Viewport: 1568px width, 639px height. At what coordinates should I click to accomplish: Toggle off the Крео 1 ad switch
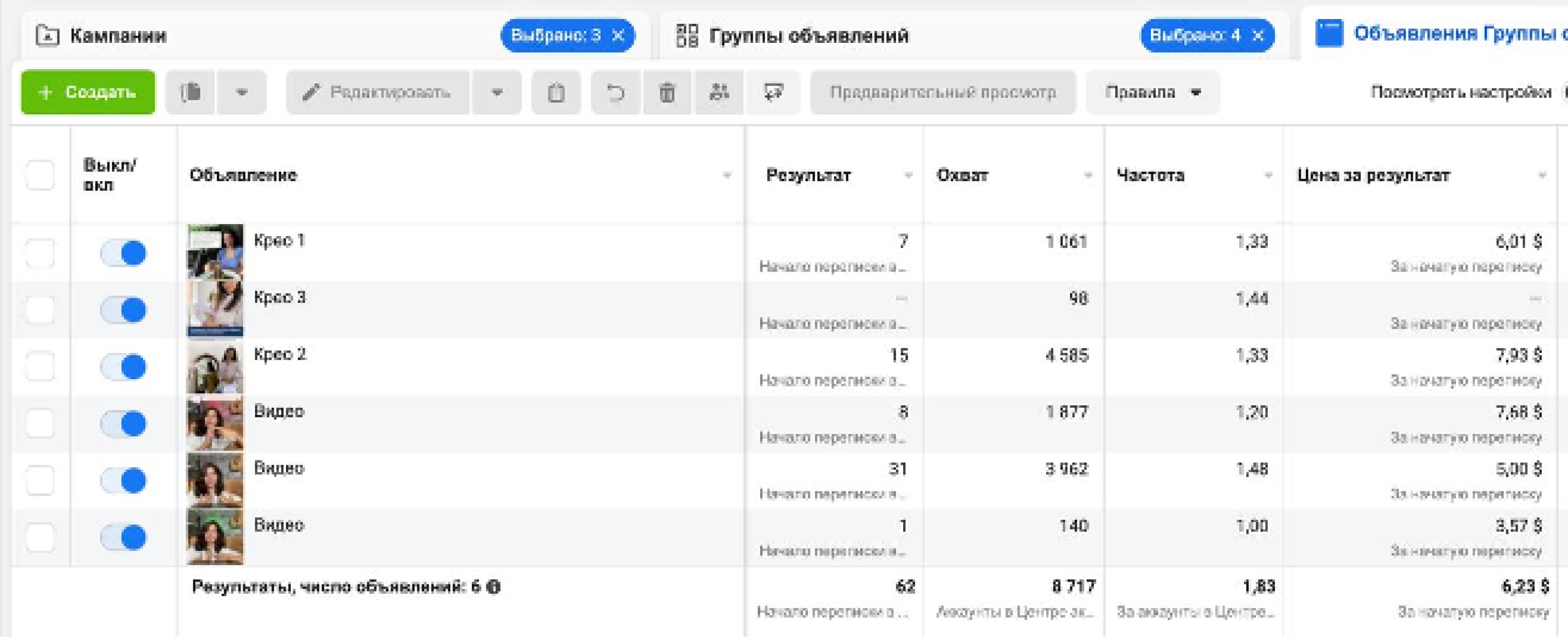[124, 253]
